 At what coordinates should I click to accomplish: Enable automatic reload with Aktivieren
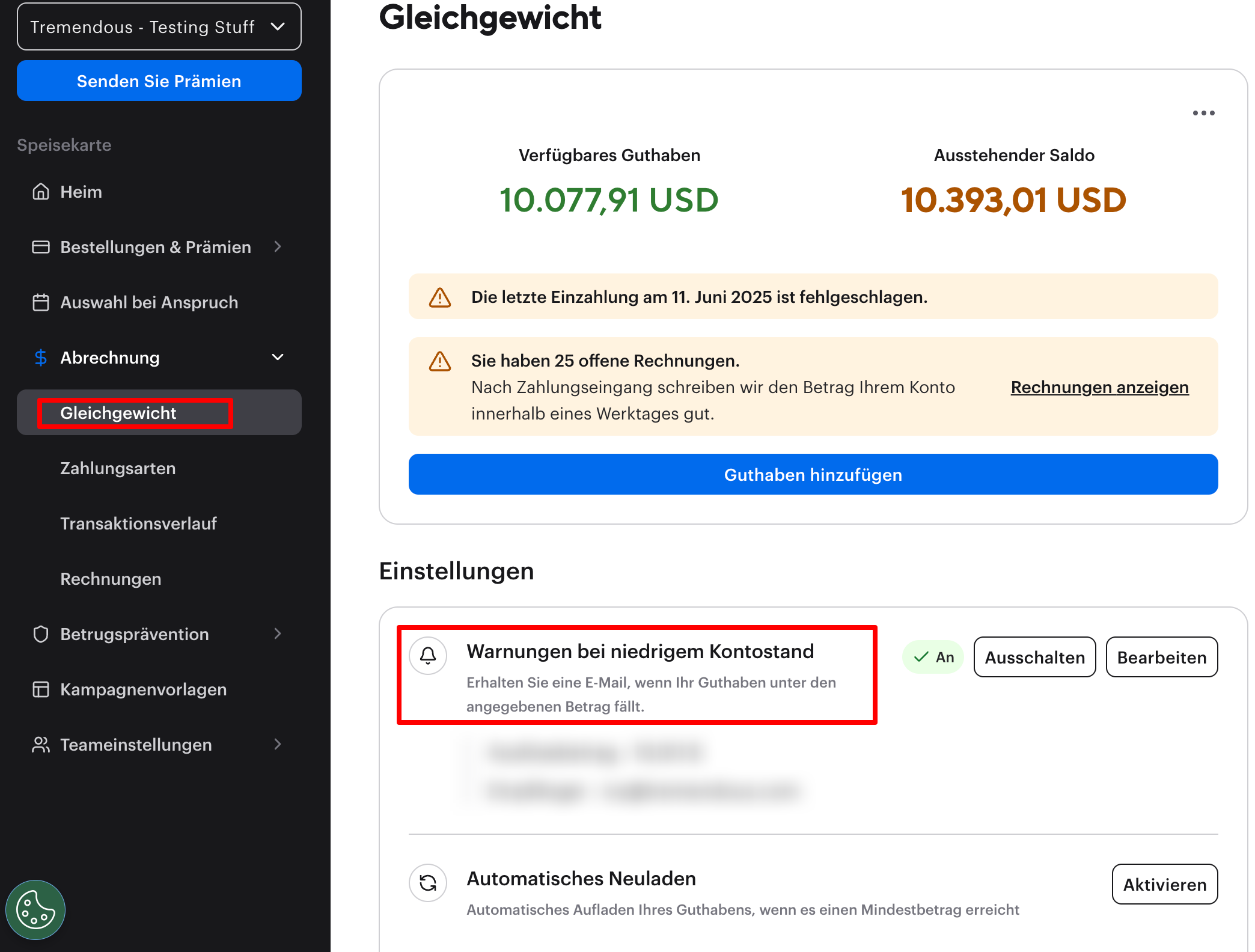click(1164, 884)
